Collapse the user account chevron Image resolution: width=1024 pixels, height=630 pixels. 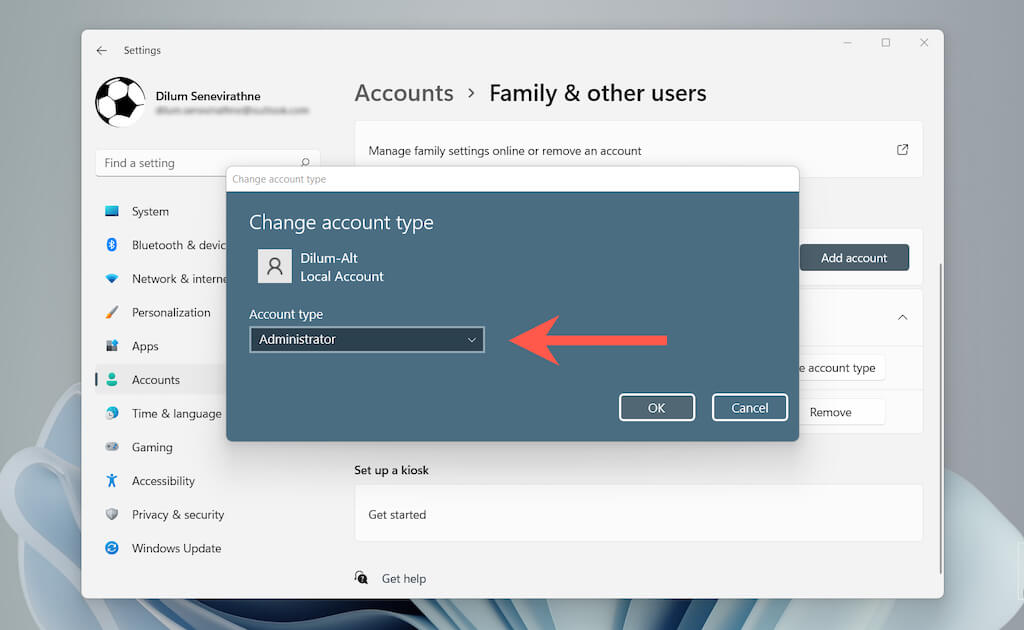[x=903, y=317]
